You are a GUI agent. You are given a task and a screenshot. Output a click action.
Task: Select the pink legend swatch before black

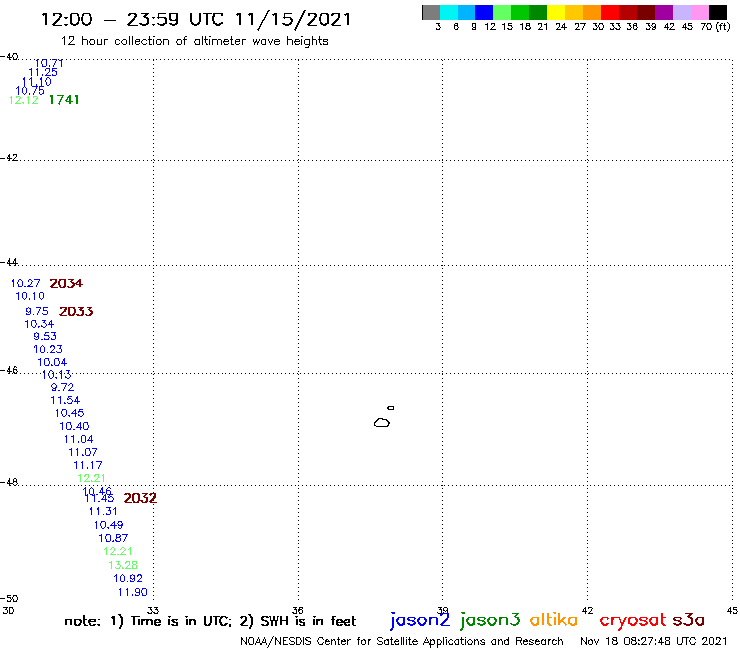699,12
